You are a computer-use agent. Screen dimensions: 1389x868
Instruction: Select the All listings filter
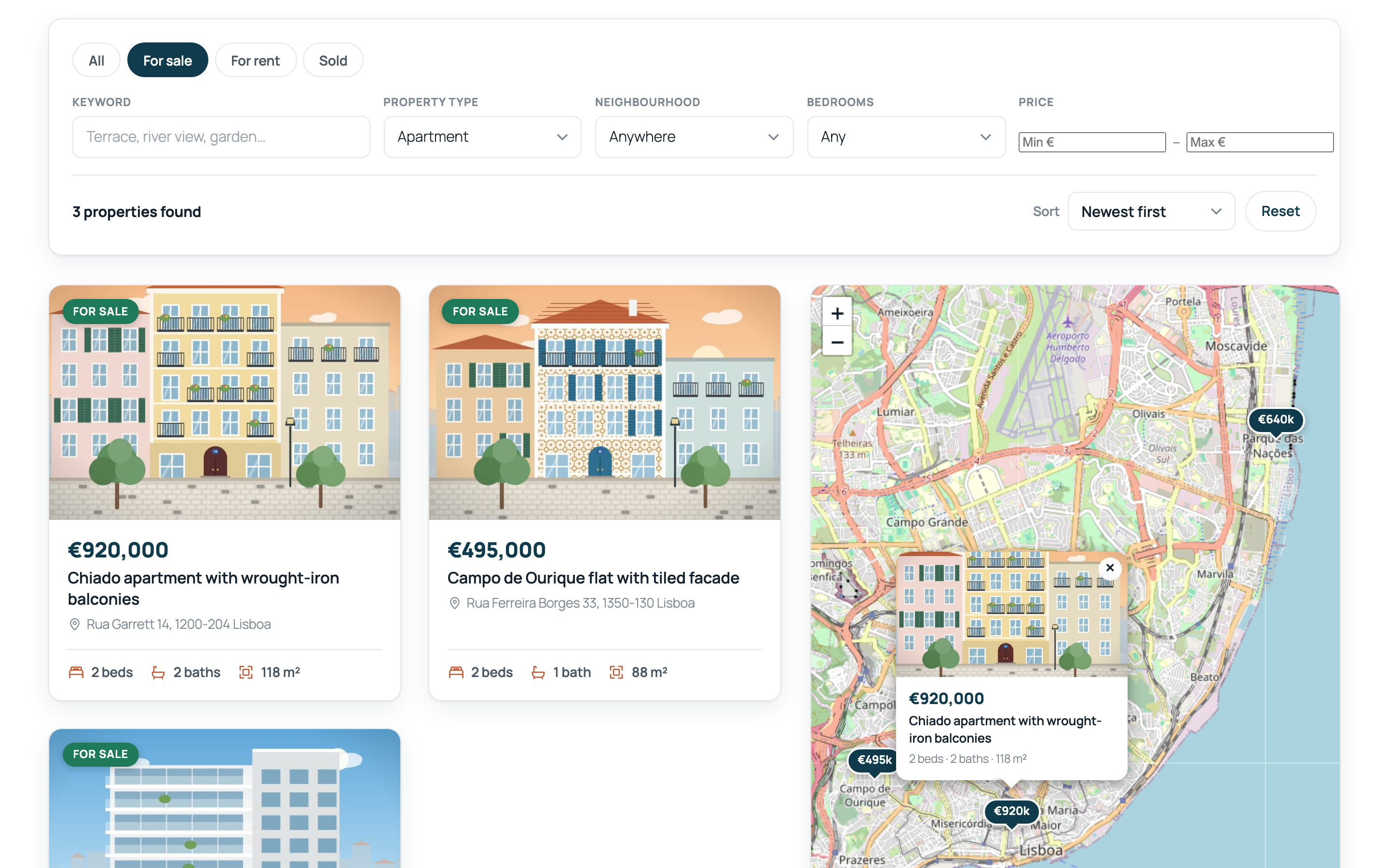coord(96,60)
